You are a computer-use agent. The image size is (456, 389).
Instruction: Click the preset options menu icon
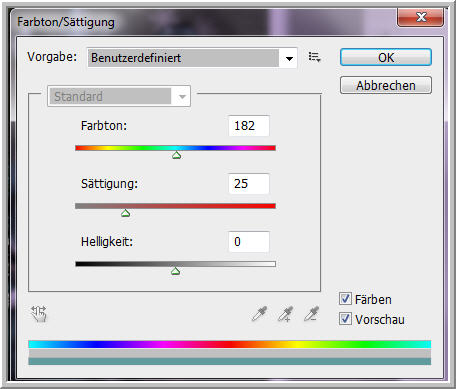click(x=314, y=57)
